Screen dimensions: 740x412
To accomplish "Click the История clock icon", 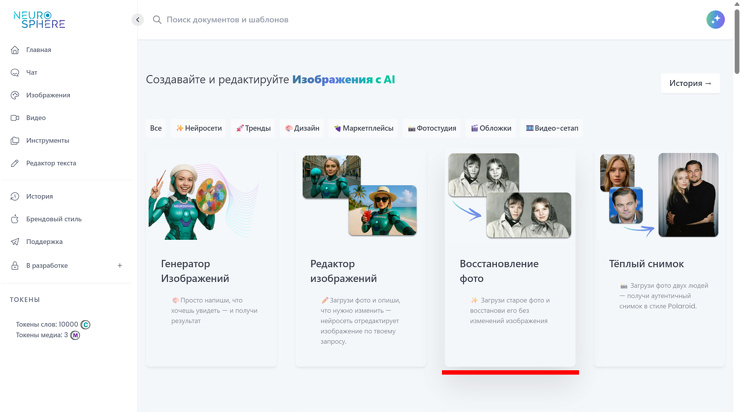I will click(15, 197).
